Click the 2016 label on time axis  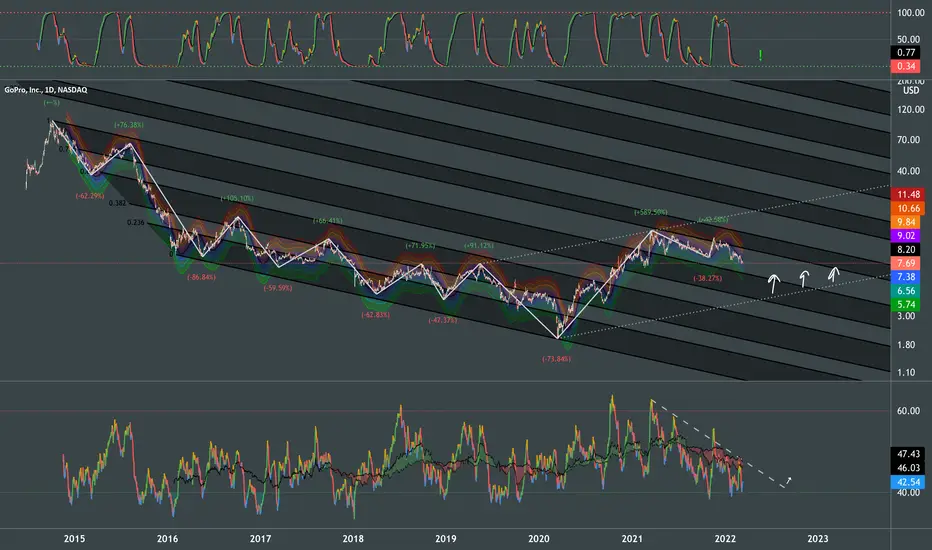(167, 539)
